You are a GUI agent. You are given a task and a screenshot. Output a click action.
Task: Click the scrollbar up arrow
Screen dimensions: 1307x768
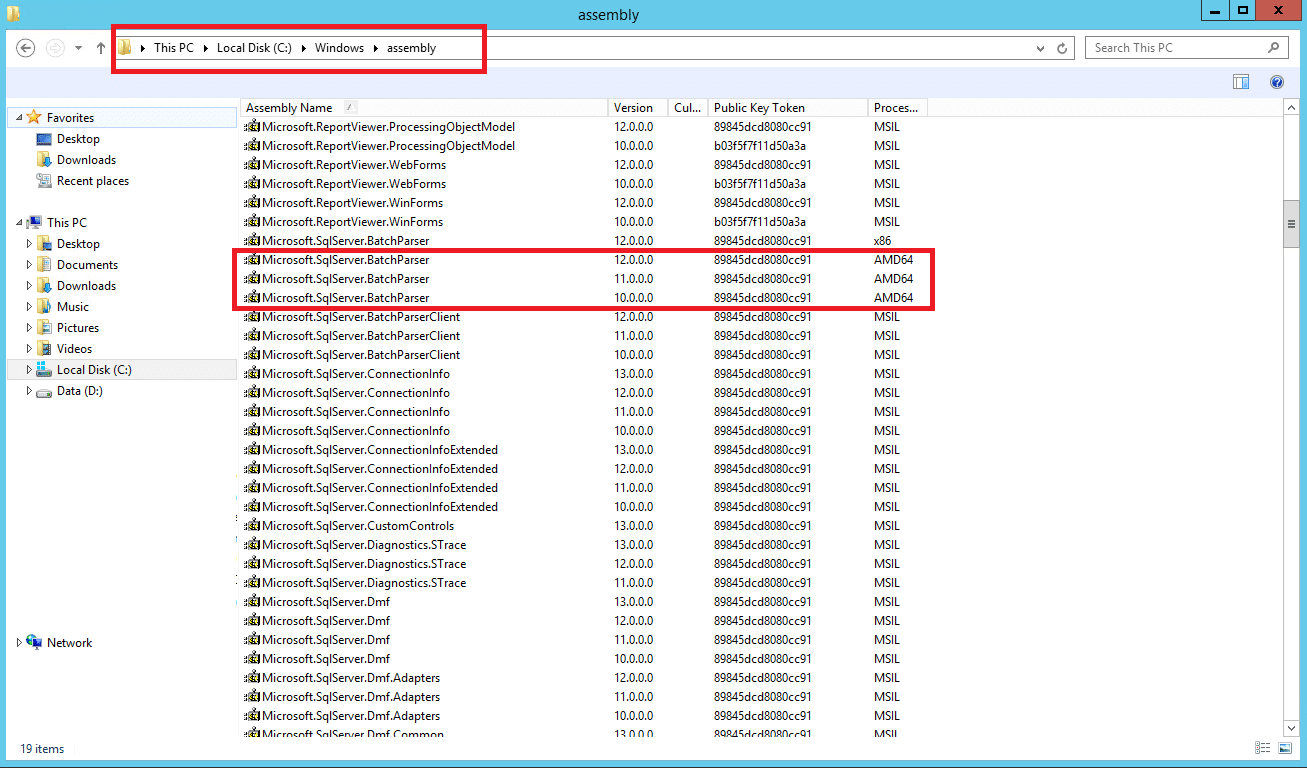pyautogui.click(x=1290, y=106)
